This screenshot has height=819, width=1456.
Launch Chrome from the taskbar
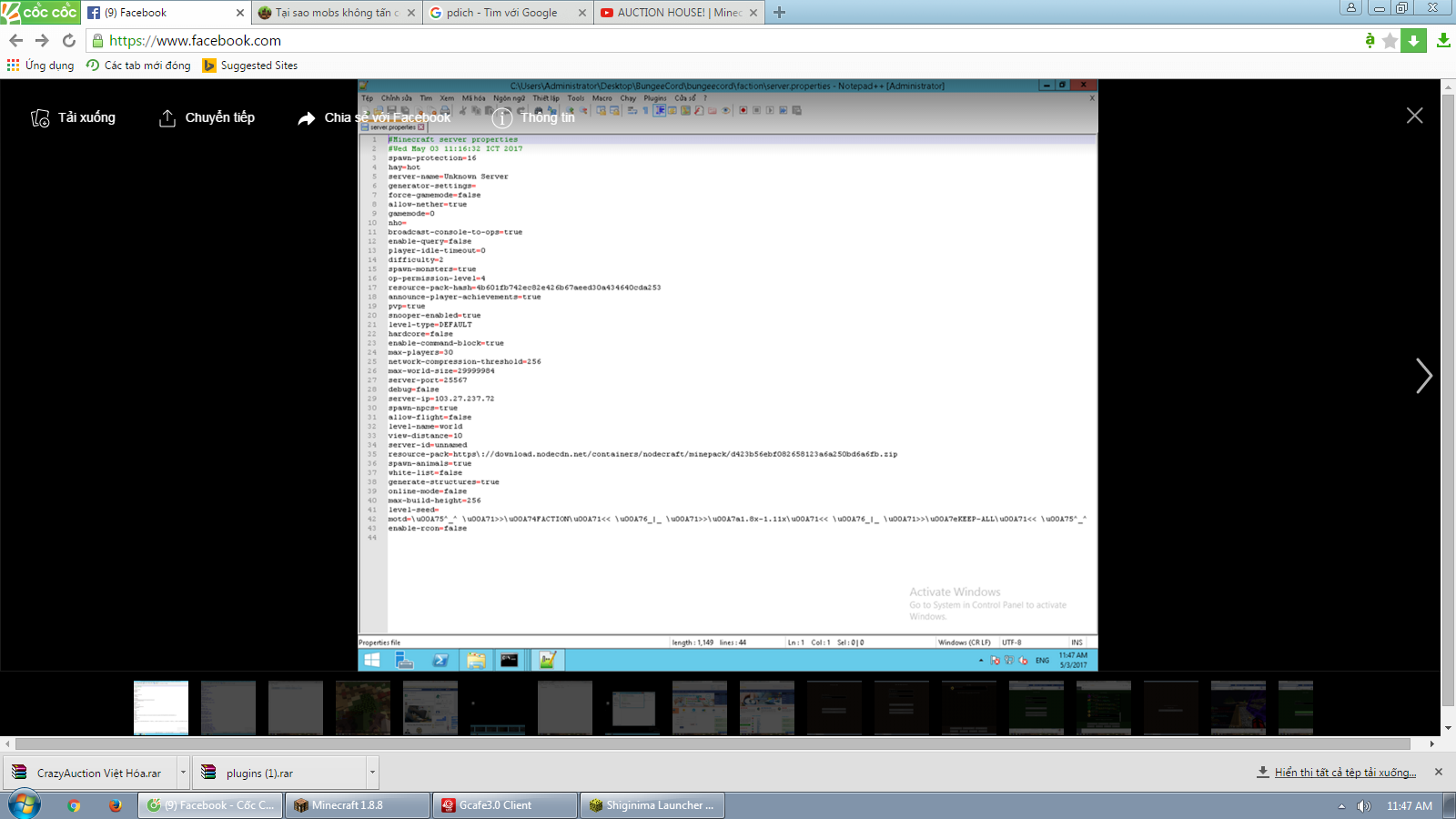pos(74,805)
